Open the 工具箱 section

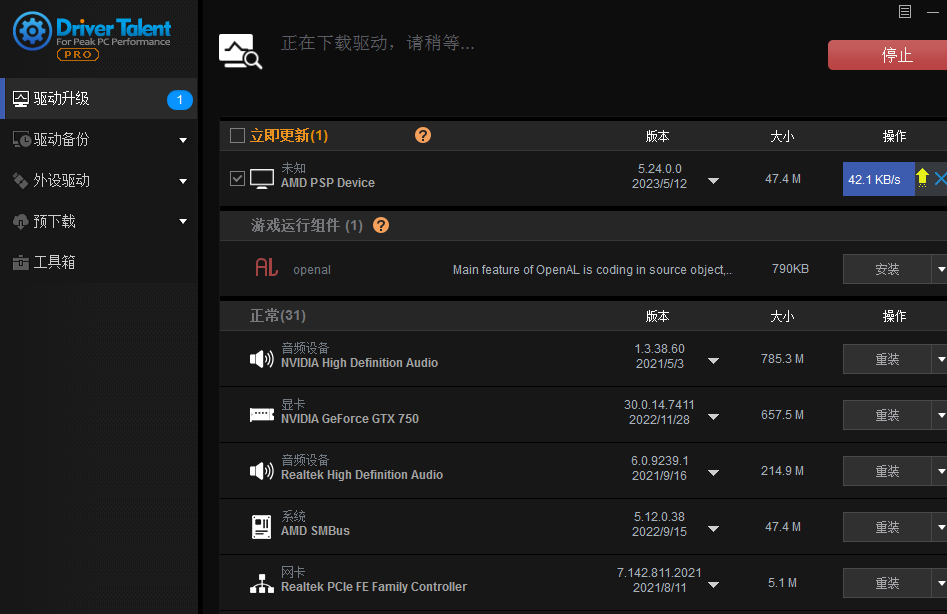(99, 263)
